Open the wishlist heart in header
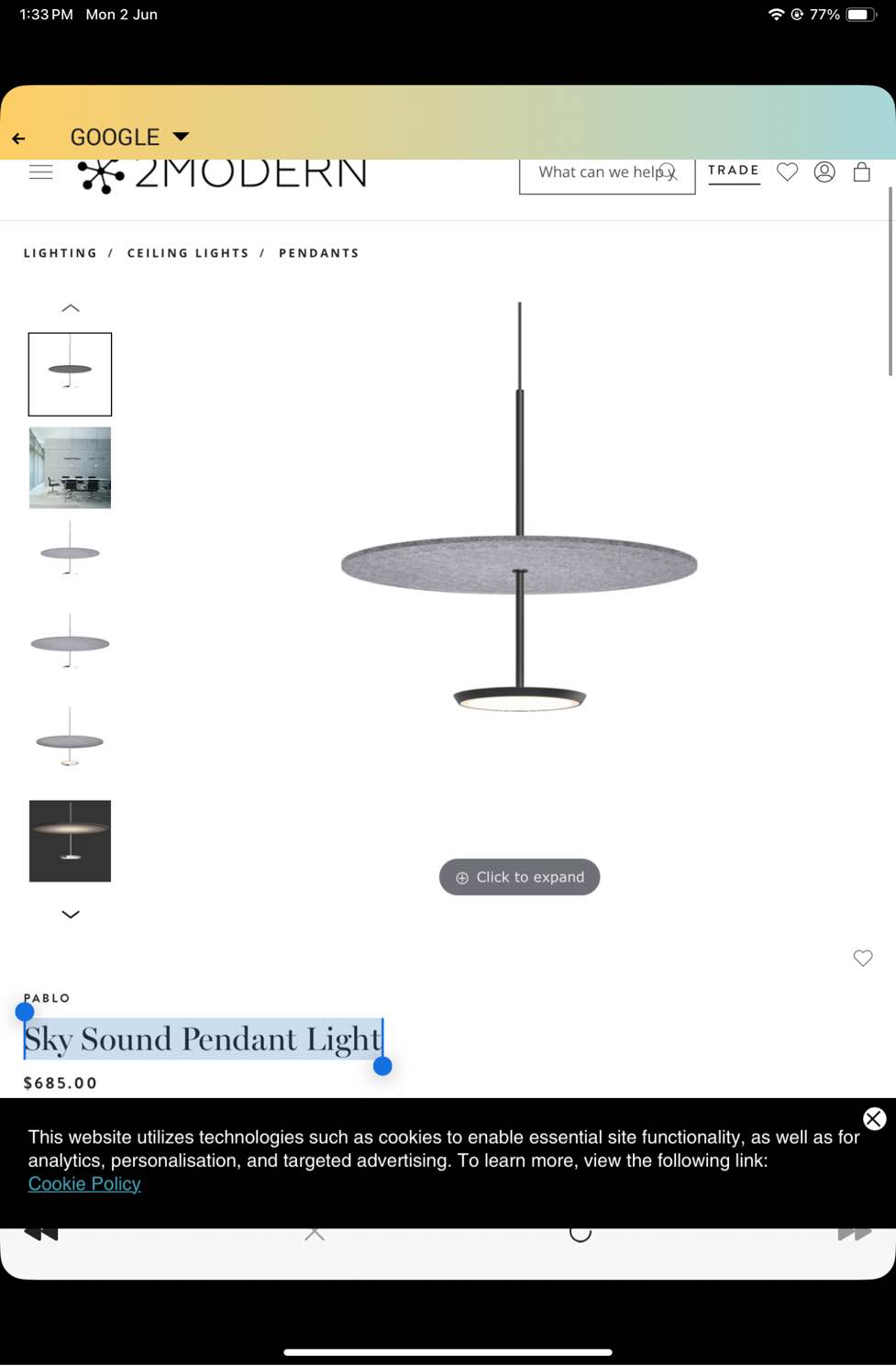This screenshot has width=896, height=1365. tap(787, 172)
